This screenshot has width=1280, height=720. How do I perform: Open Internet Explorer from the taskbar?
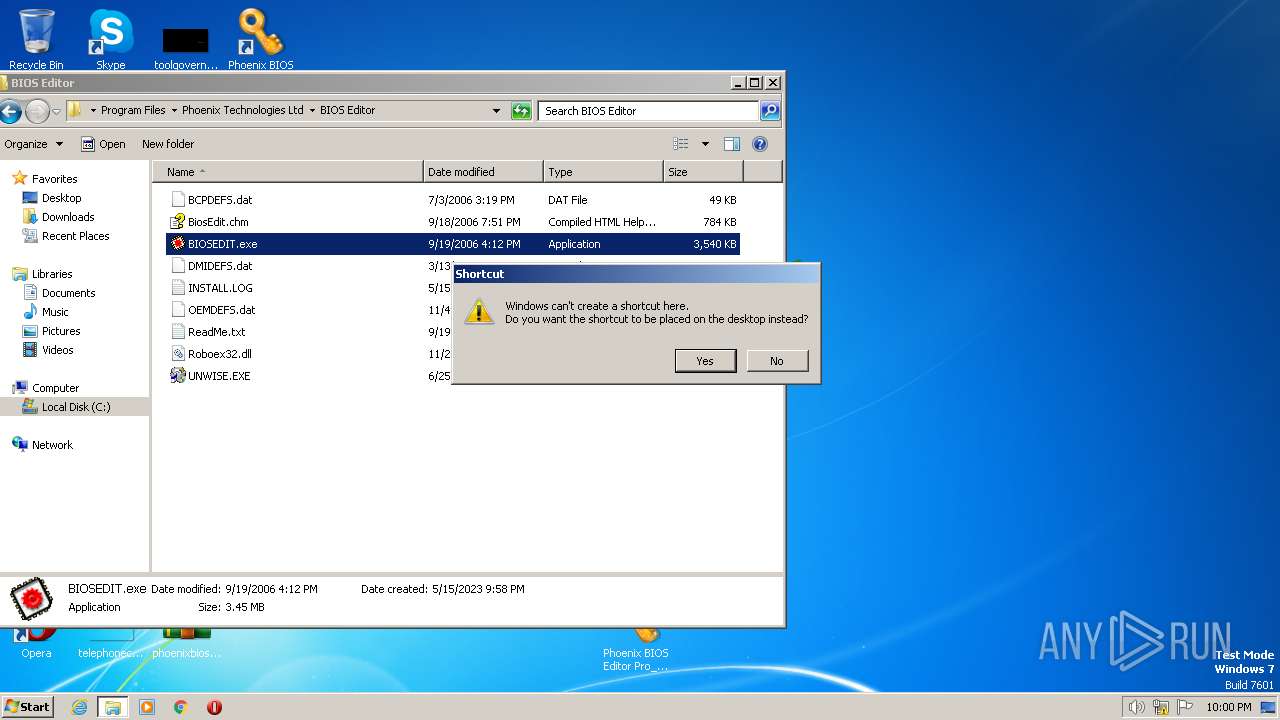point(79,707)
